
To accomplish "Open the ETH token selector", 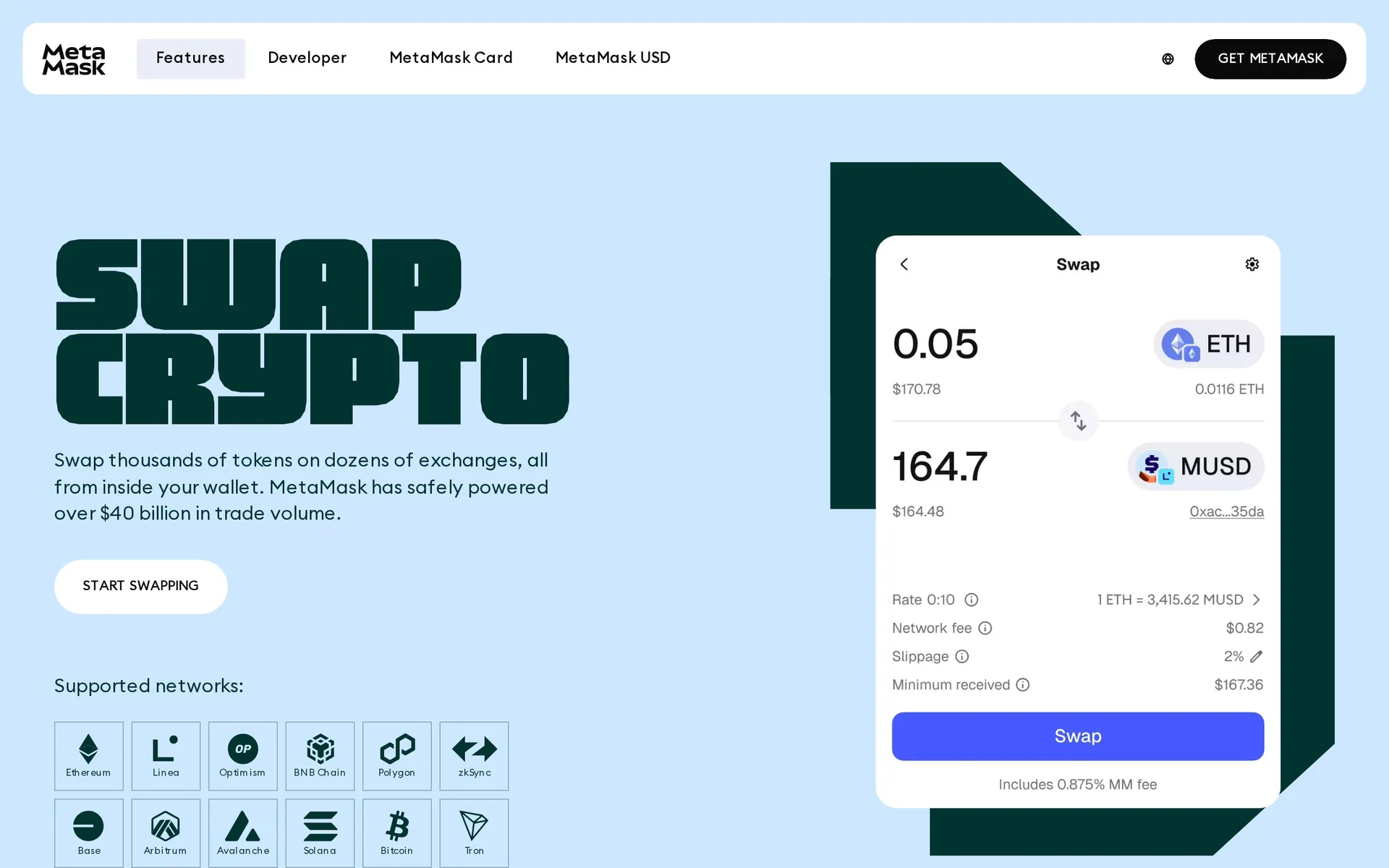I will 1208,344.
